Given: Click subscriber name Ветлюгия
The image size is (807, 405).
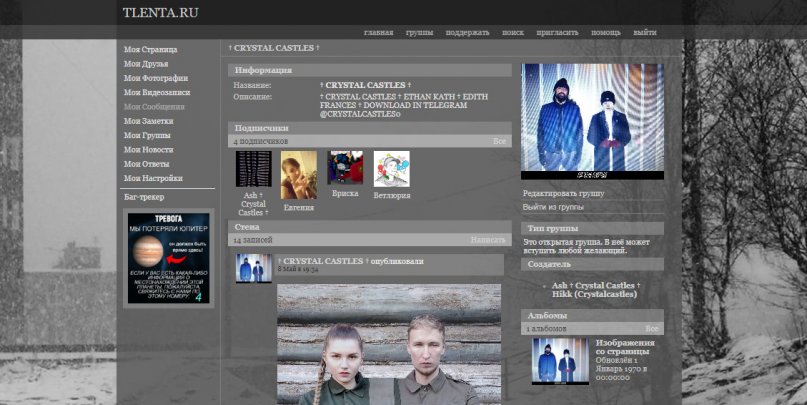Looking at the screenshot, I should 392,196.
